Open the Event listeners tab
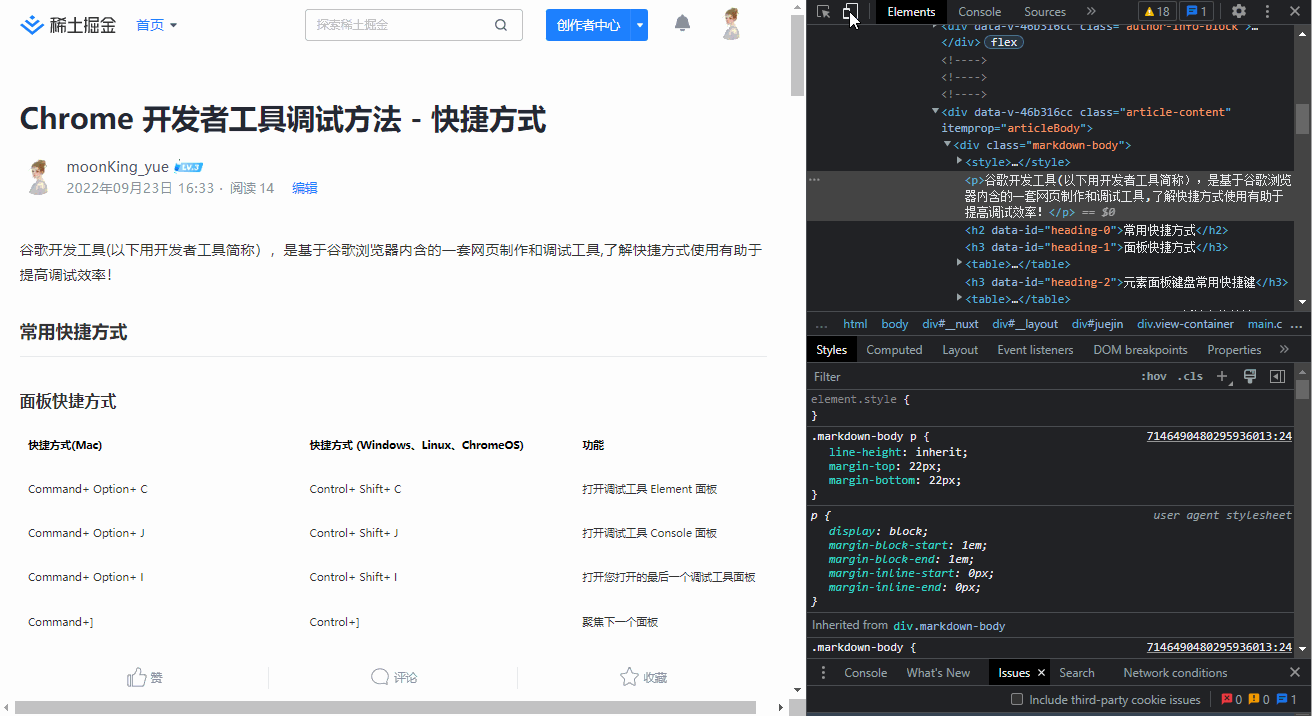1312x716 pixels. 1035,350
